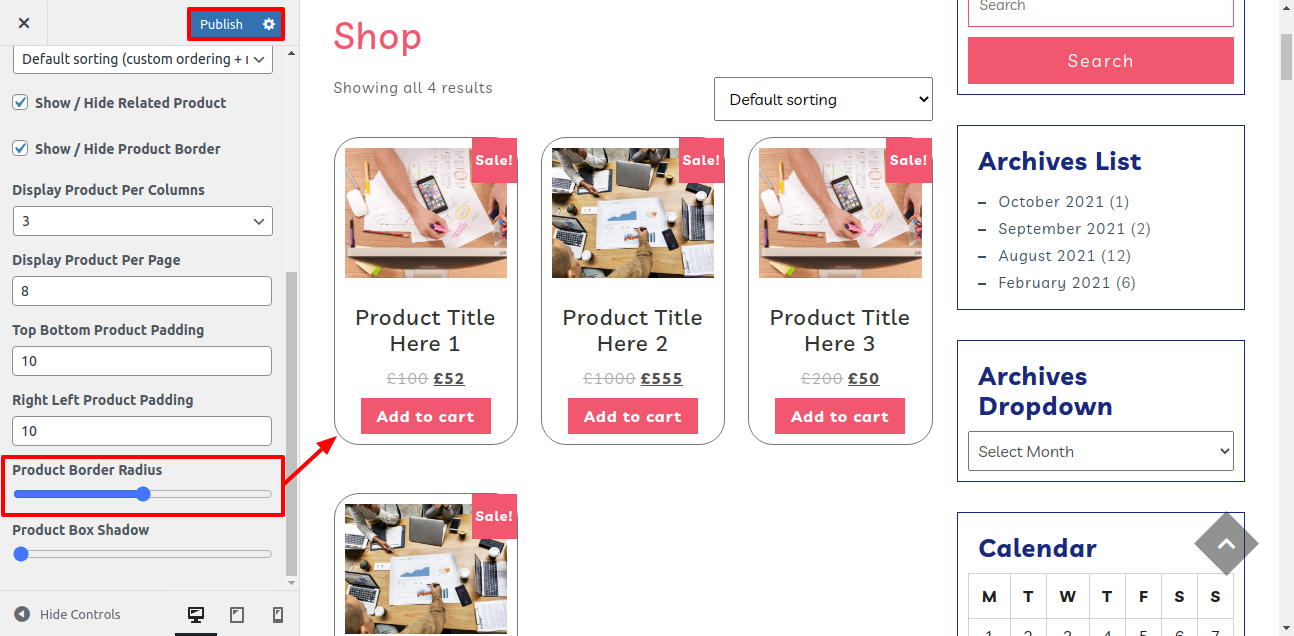Screen dimensions: 1294x636
Task: Close the customizer with the X icon
Action: [24, 23]
